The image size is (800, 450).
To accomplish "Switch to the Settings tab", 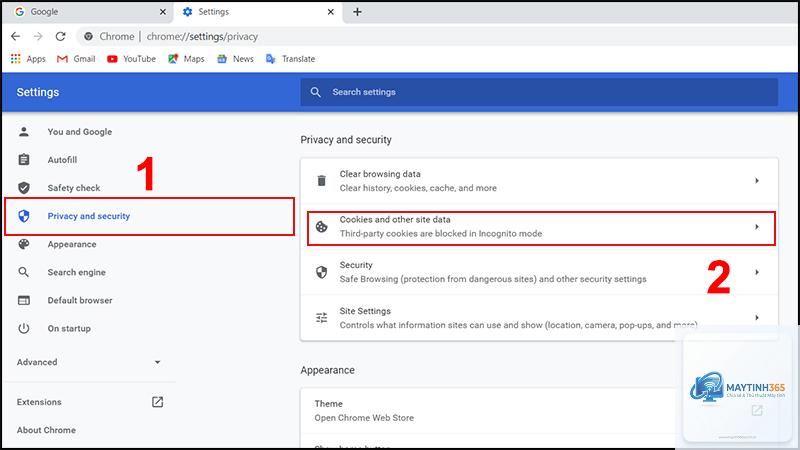I will [258, 12].
